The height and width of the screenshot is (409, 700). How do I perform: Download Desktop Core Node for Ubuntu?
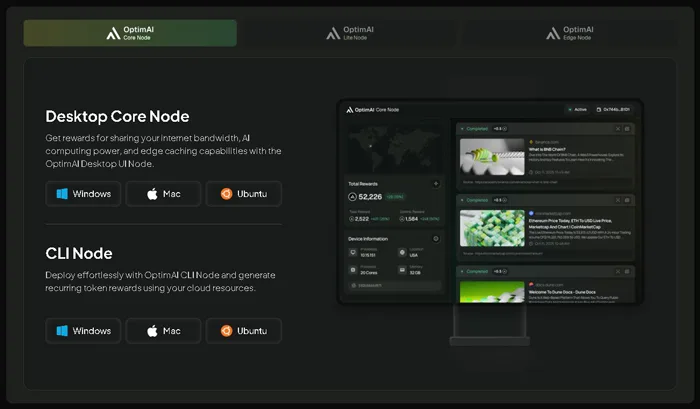click(244, 194)
